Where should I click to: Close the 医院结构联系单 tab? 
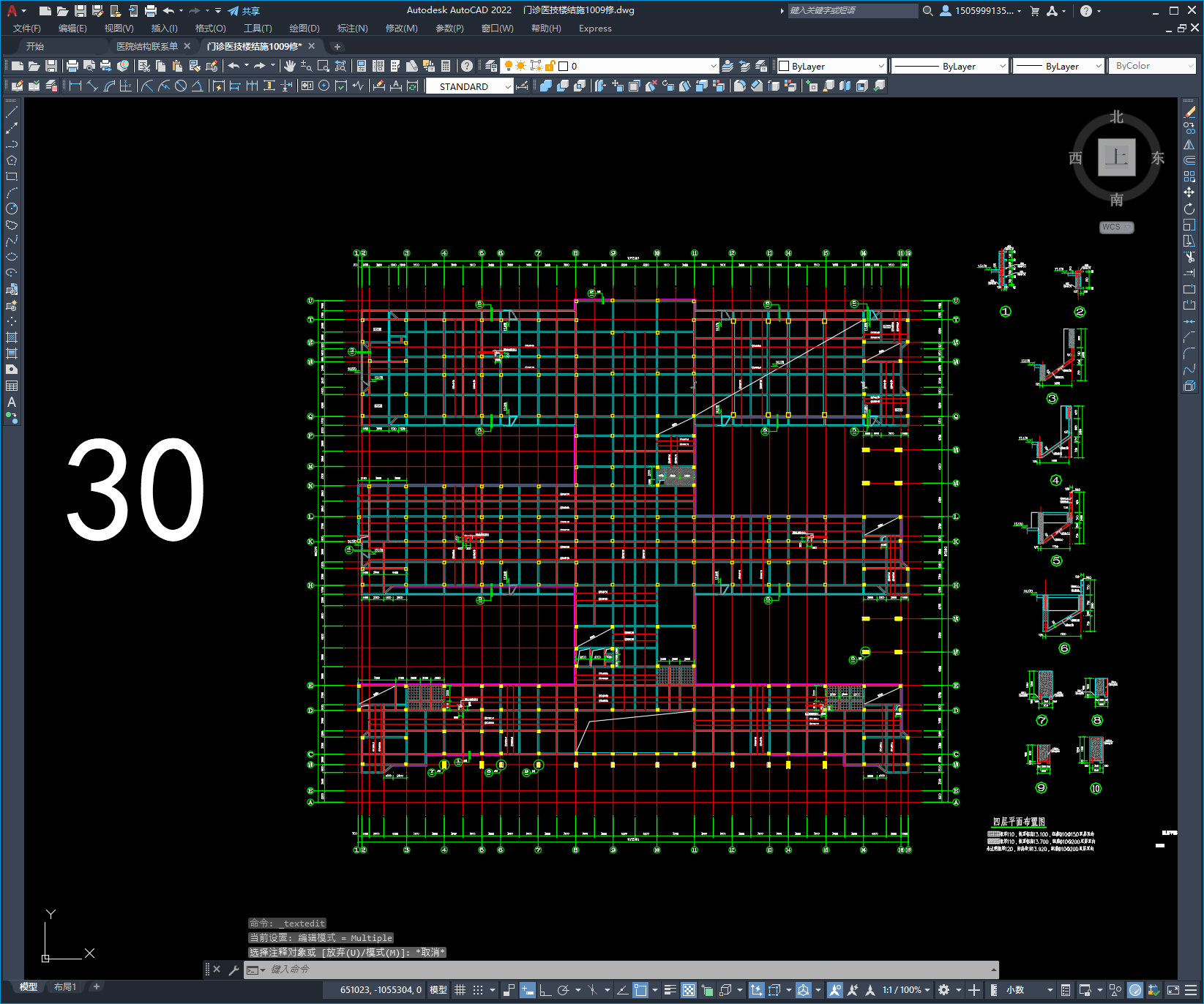[x=187, y=46]
